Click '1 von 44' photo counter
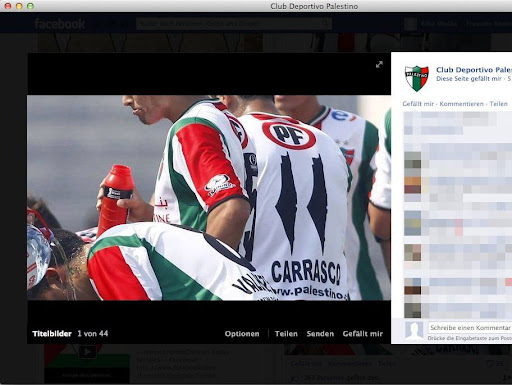This screenshot has width=512, height=385. (x=93, y=334)
